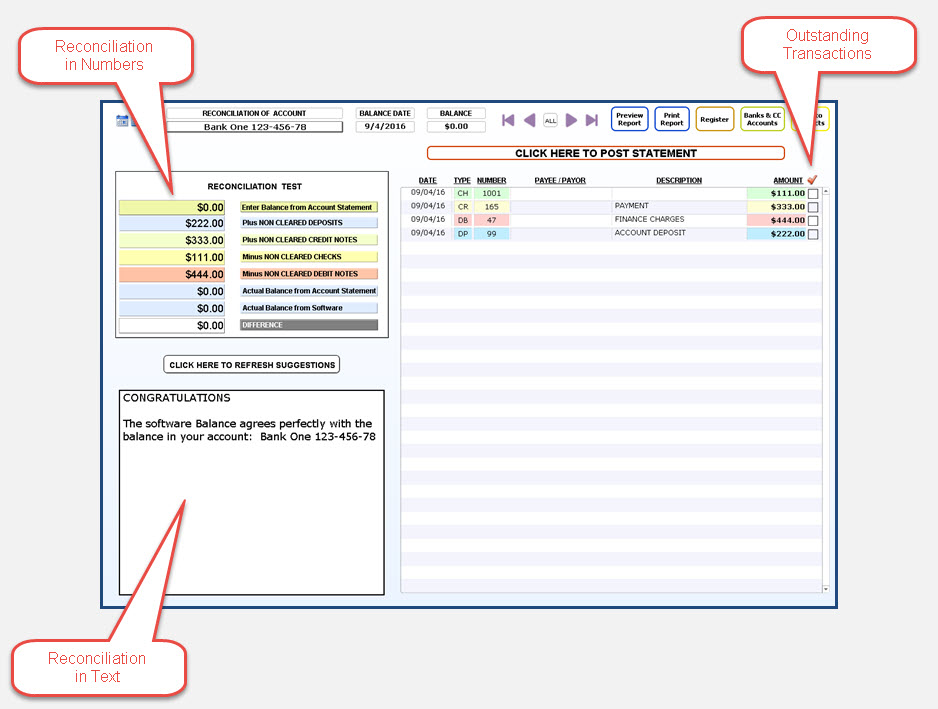938x709 pixels.
Task: Jump to first record arrow
Action: pos(508,120)
